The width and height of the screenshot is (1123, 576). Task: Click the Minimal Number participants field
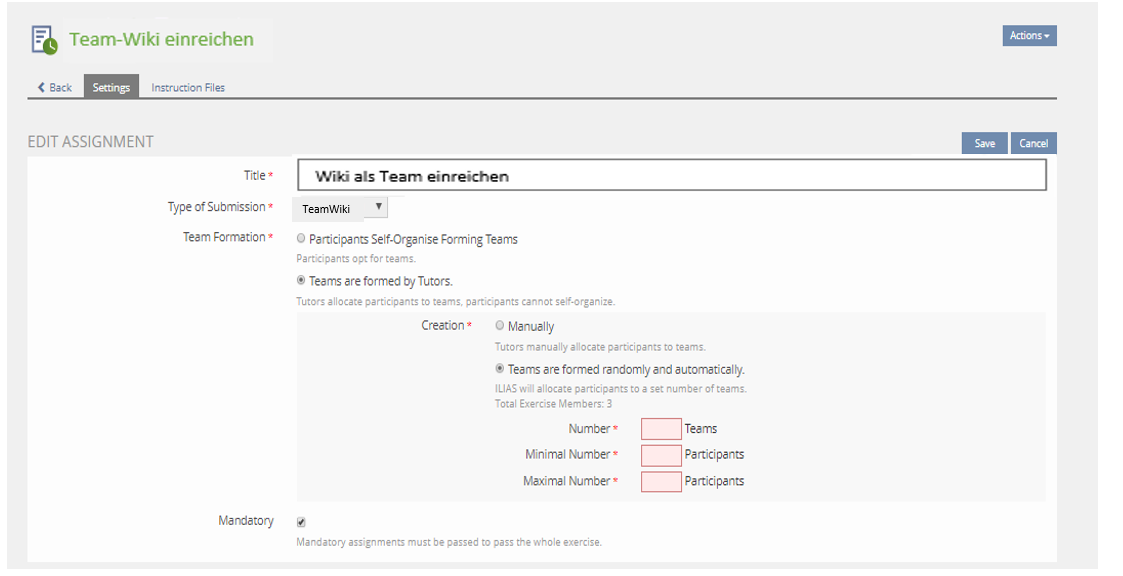click(x=661, y=455)
